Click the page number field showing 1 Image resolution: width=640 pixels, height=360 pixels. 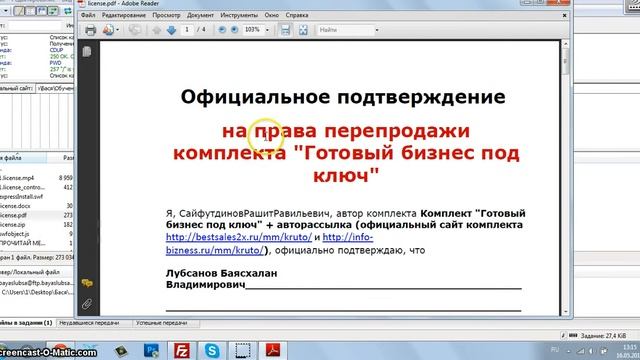click(187, 30)
